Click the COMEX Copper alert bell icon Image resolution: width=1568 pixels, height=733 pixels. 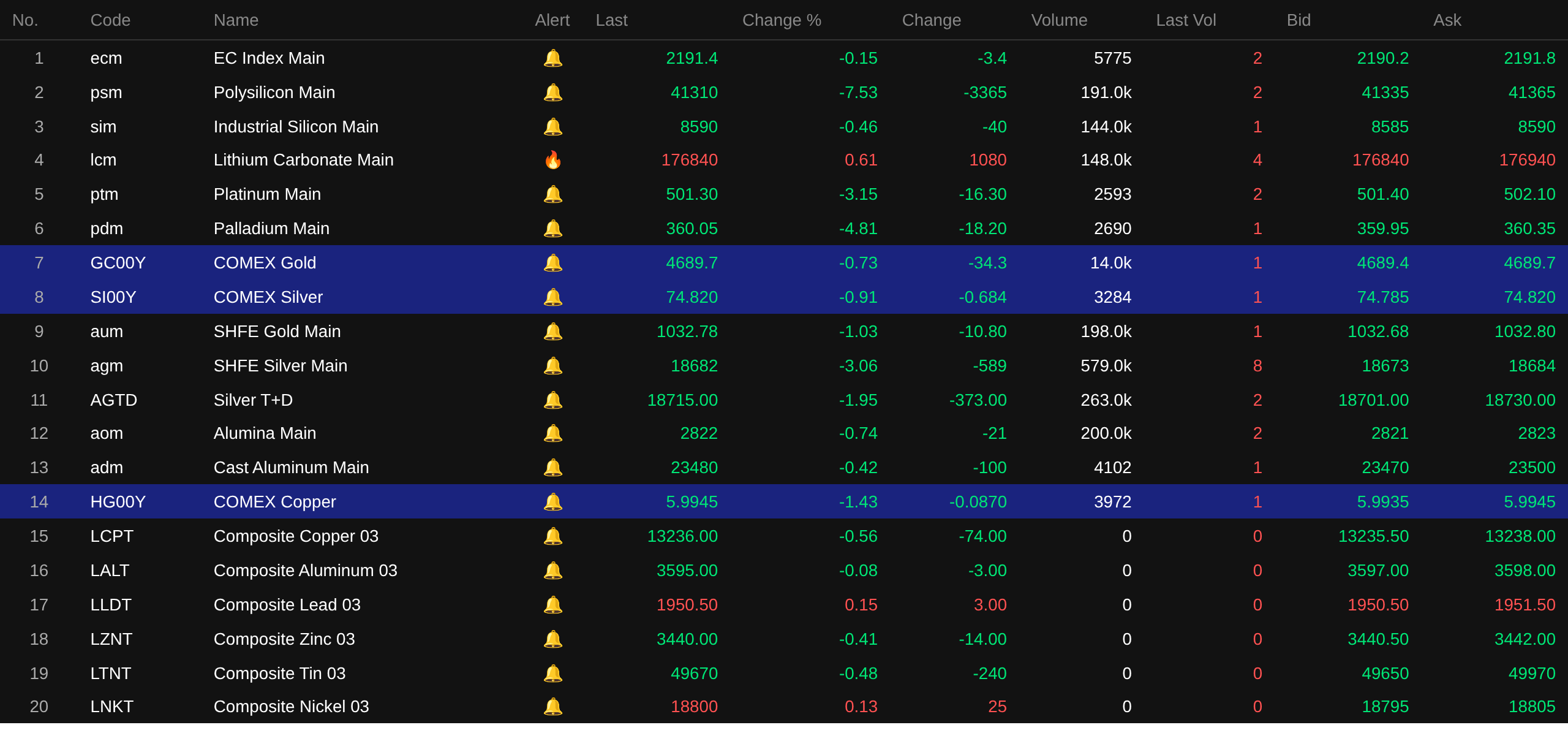point(552,502)
